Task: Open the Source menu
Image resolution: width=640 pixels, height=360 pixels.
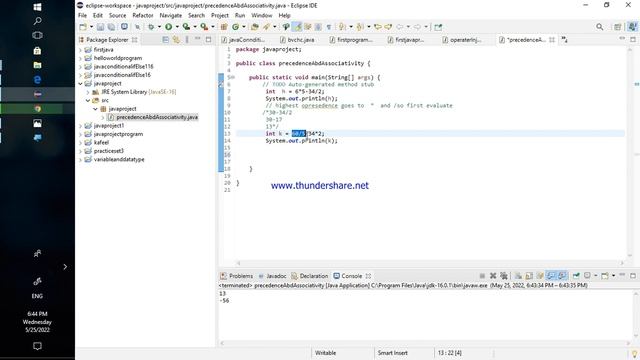Action: click(118, 16)
